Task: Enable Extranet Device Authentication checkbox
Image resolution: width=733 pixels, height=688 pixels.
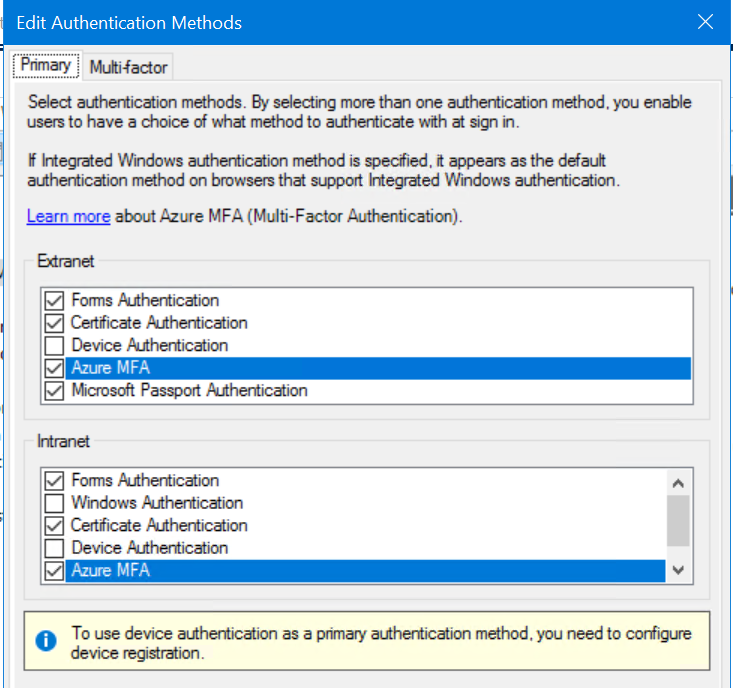Action: 54,346
